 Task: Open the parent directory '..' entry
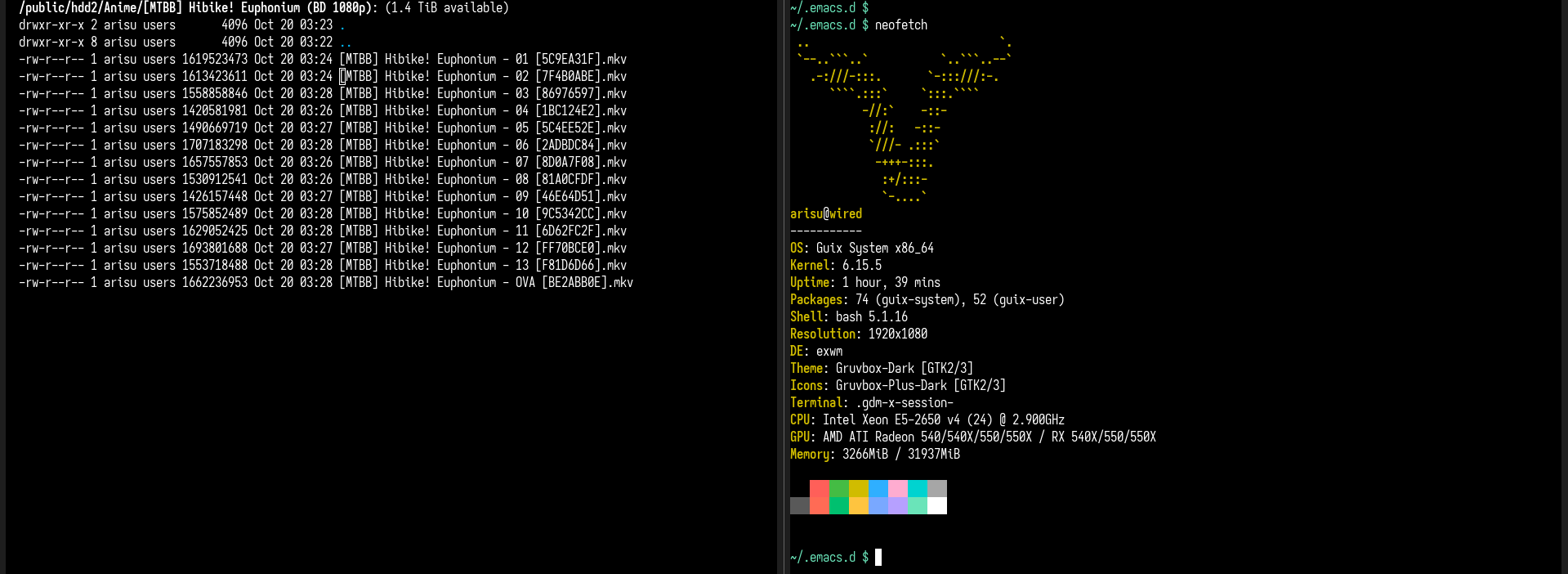(x=346, y=43)
